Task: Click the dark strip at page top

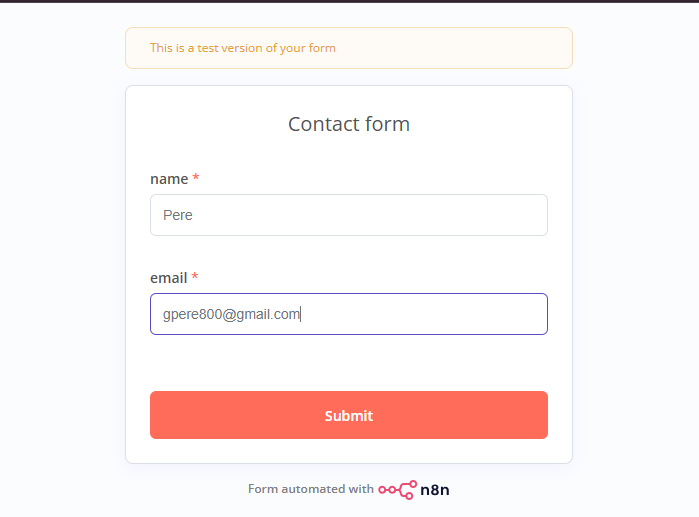Action: (349, 1)
